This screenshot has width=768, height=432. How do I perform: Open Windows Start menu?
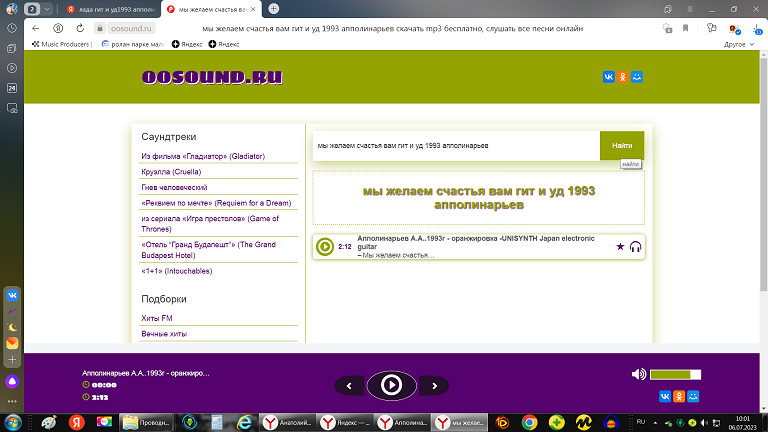(13, 422)
